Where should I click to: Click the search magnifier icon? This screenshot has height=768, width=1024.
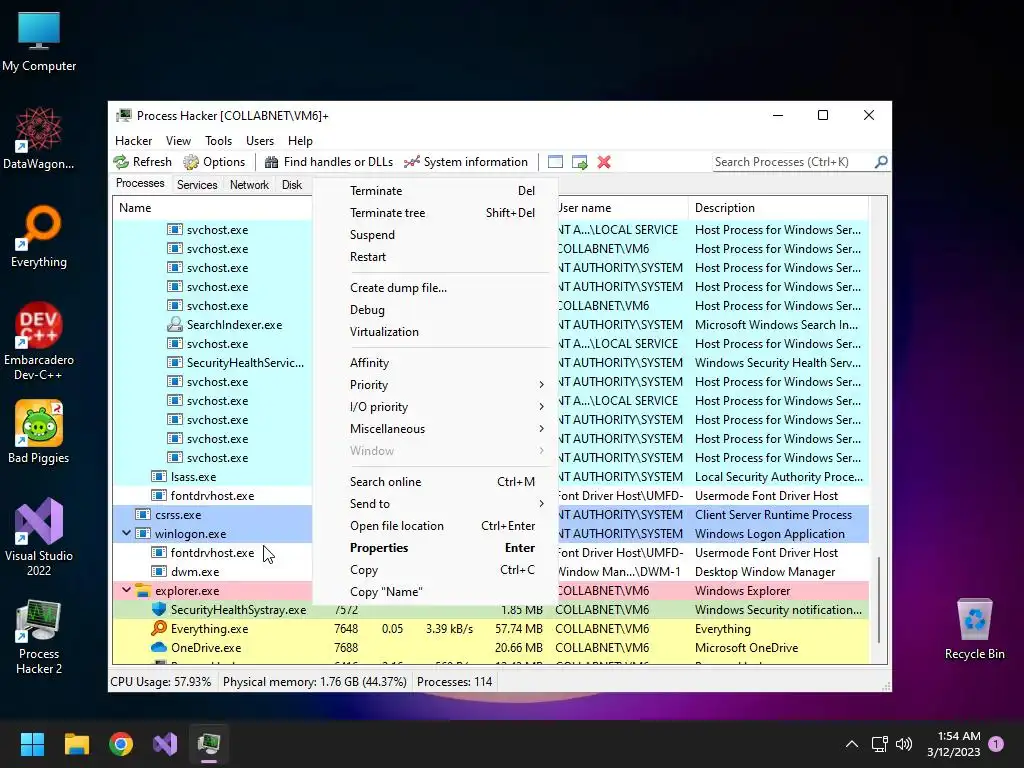881,161
